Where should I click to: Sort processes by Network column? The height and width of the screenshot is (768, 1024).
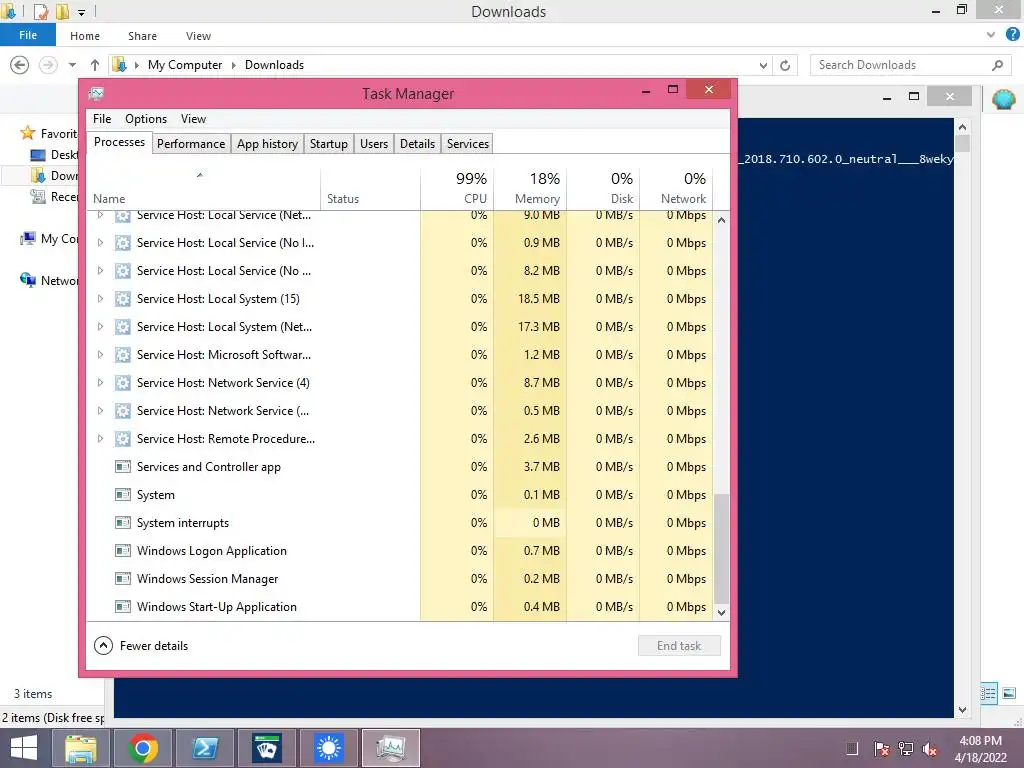point(677,187)
